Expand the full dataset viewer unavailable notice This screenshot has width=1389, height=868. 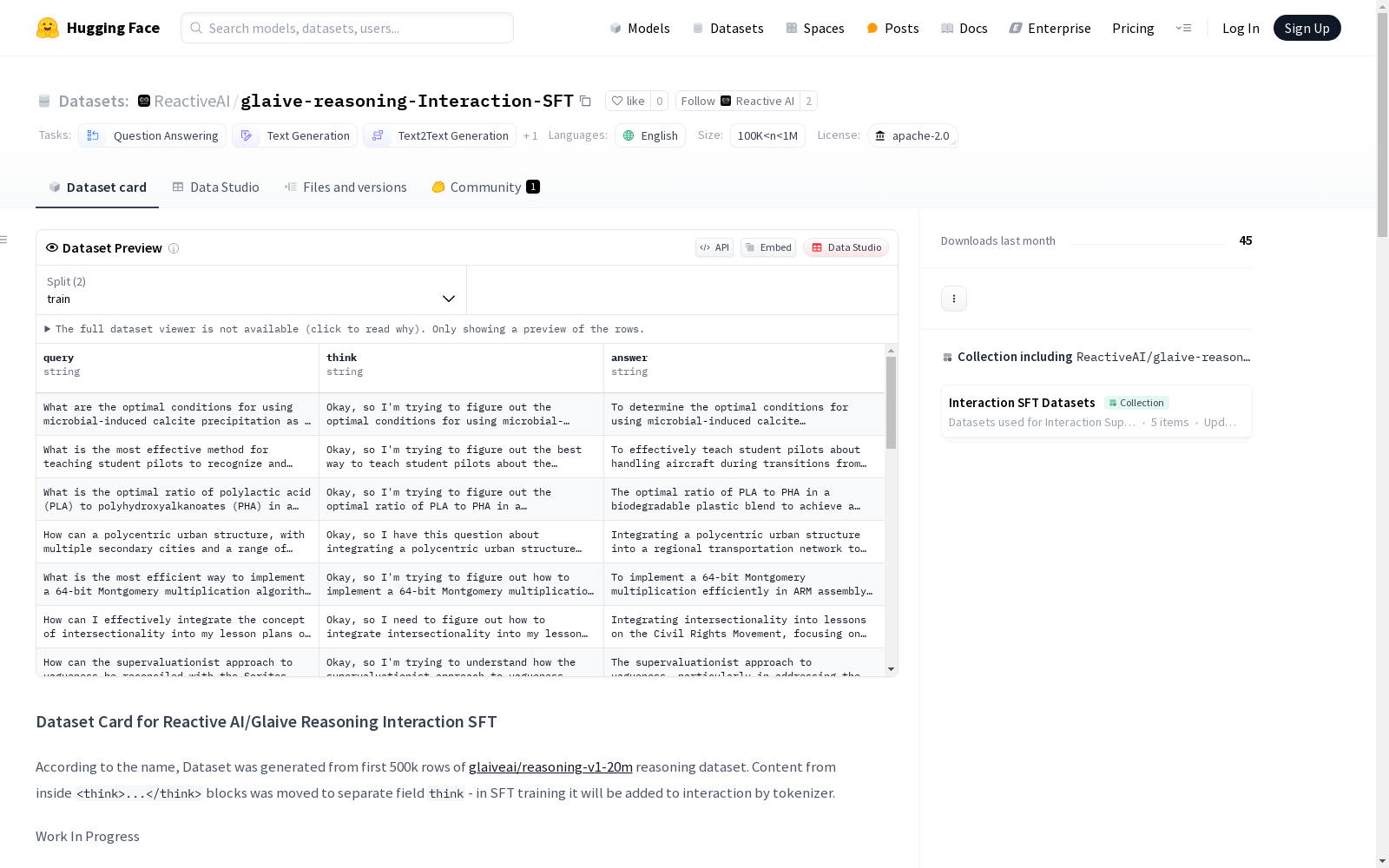tap(345, 329)
